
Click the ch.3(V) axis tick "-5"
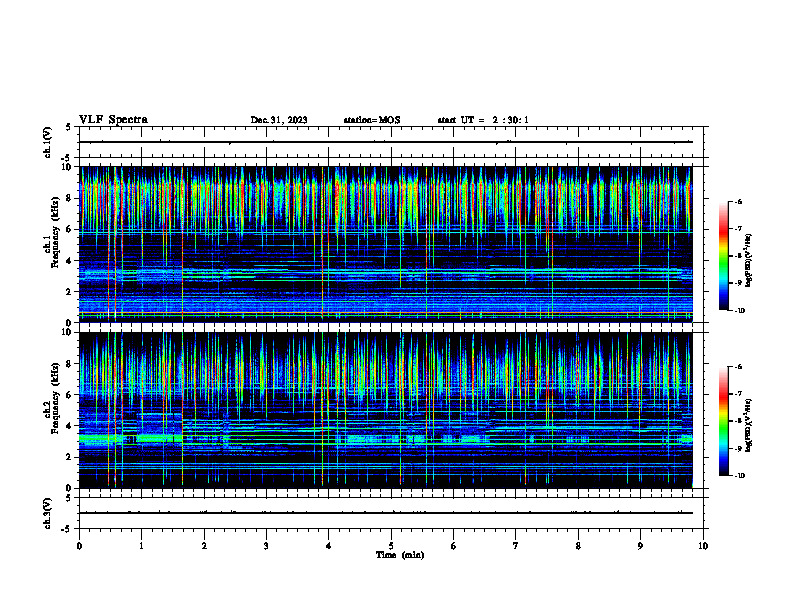67,530
